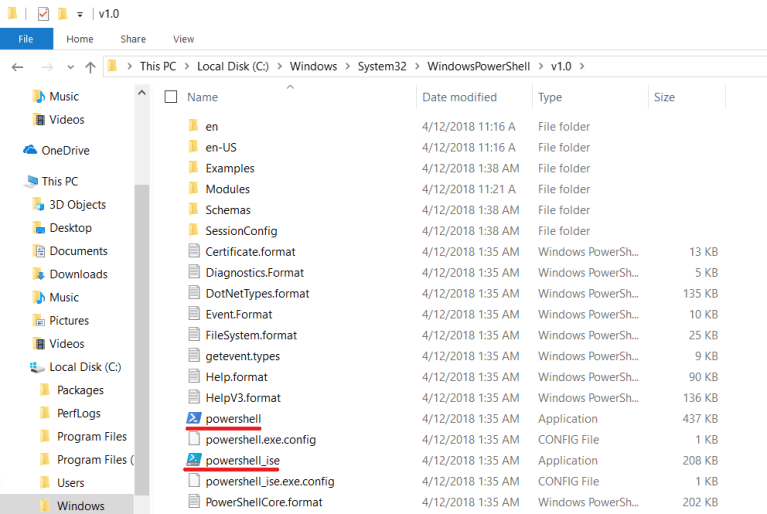This screenshot has width=767, height=514.
Task: Expand the chevron before This PC in address bar
Action: tap(130, 66)
